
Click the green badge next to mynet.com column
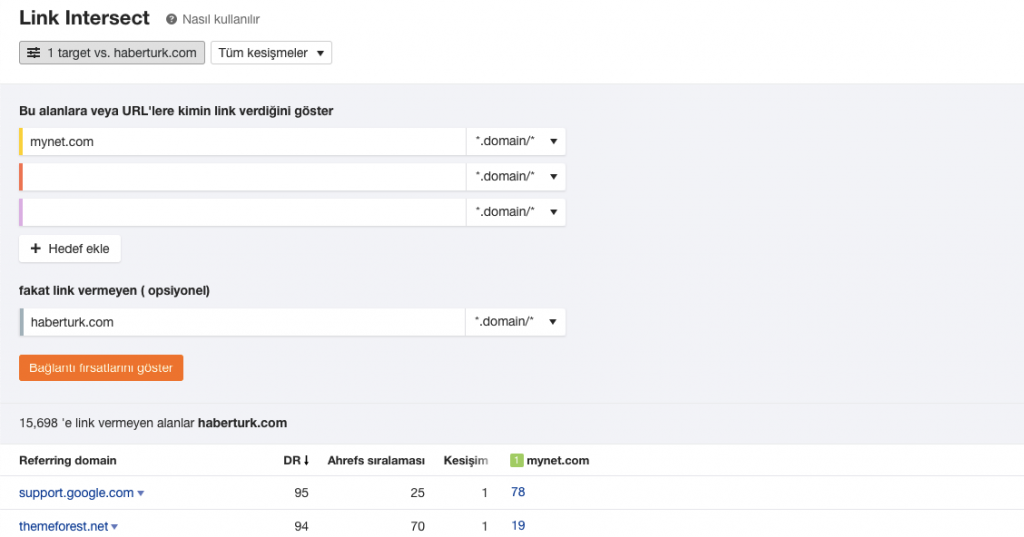[517, 461]
